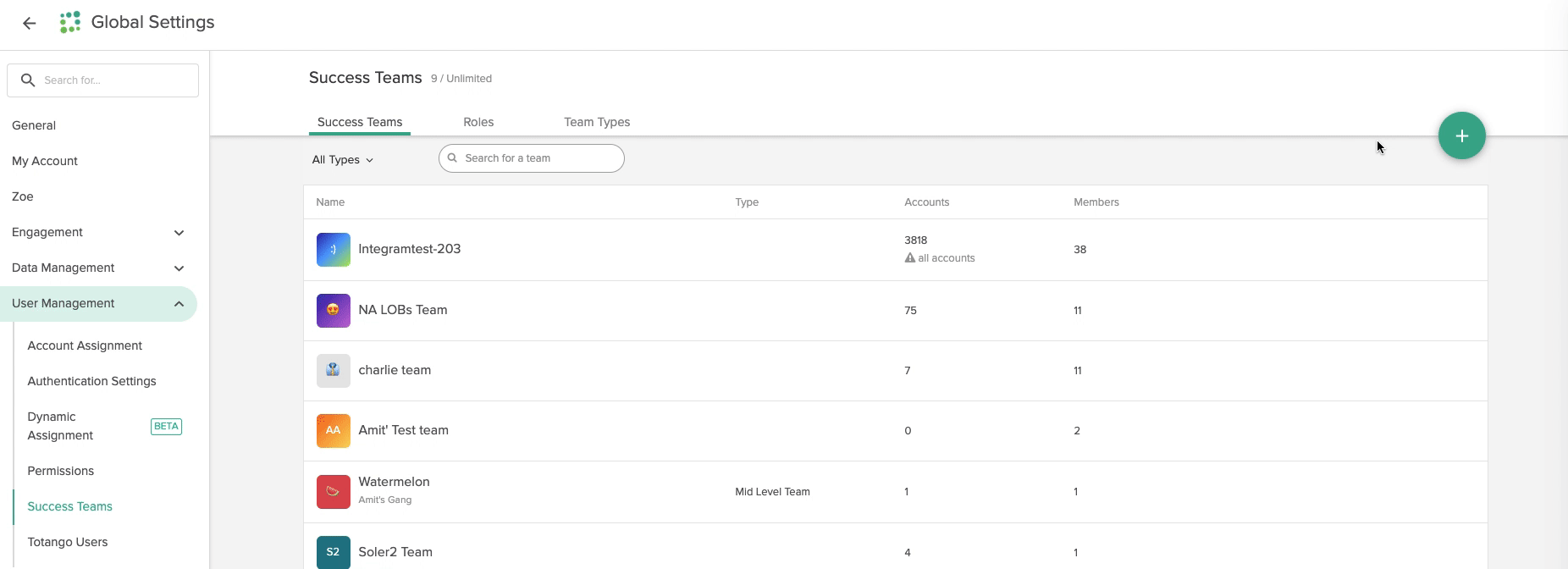Click the 9 / Unlimited count
Viewport: 1568px width, 569px height.
[461, 79]
